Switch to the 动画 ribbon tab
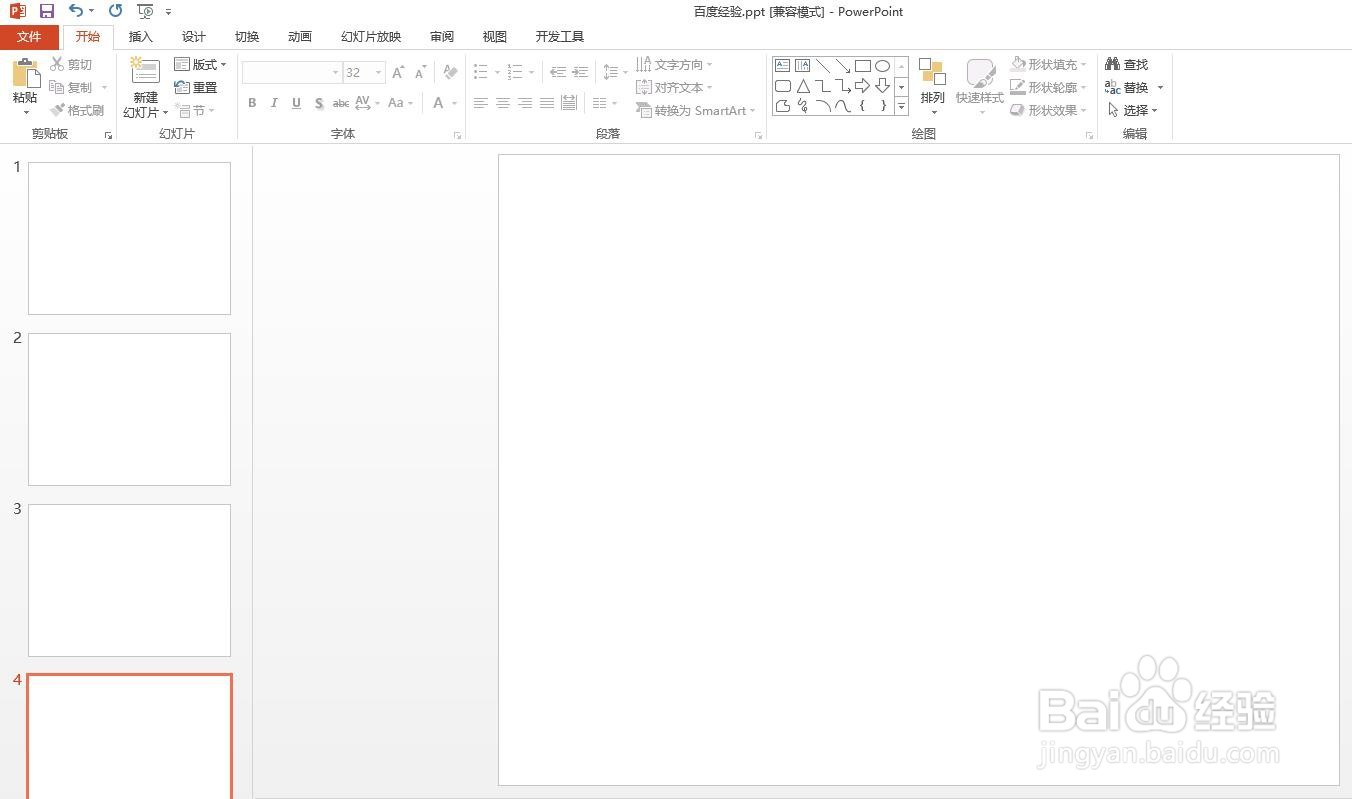1352x799 pixels. tap(300, 37)
